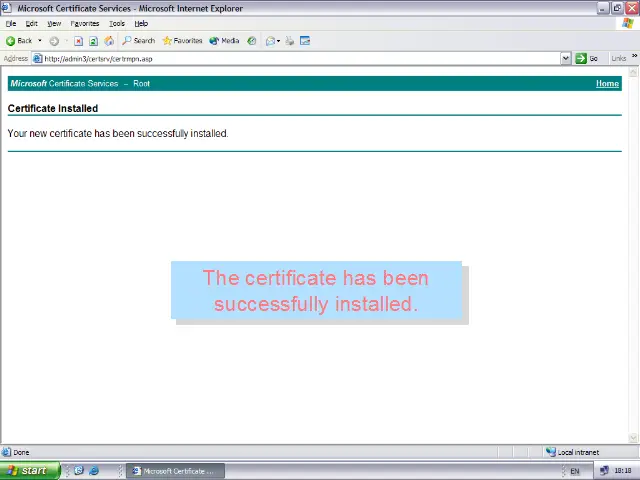This screenshot has width=640, height=480.
Task: Expand the address bar dropdown arrow
Action: [x=565, y=59]
